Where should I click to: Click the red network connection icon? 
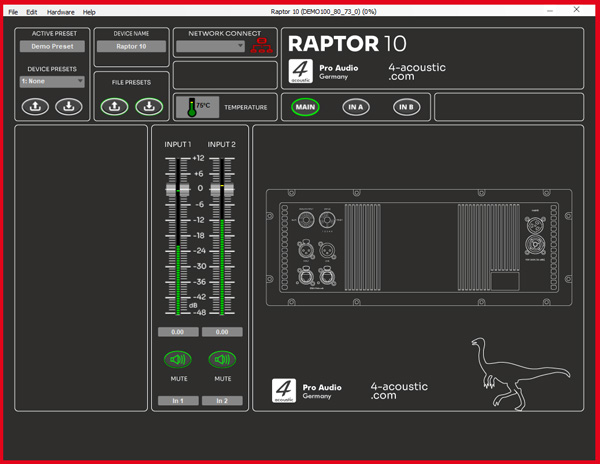[262, 46]
